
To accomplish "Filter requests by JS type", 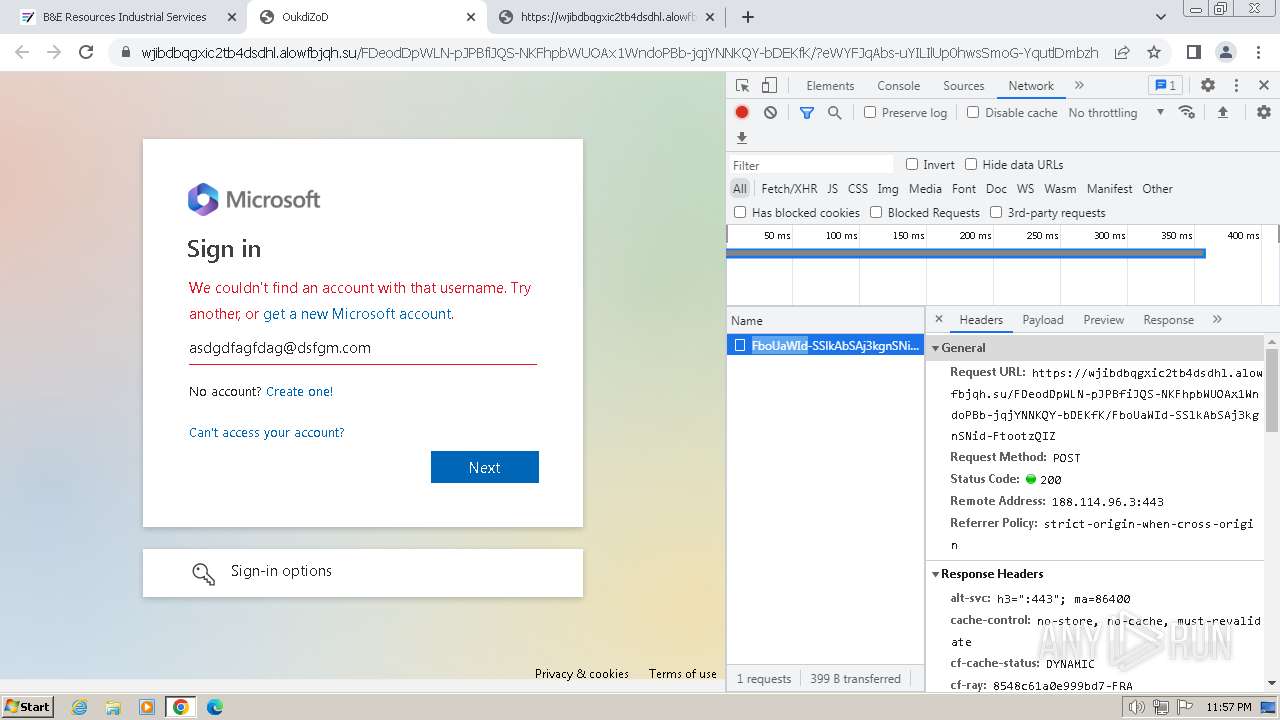I will [x=833, y=188].
